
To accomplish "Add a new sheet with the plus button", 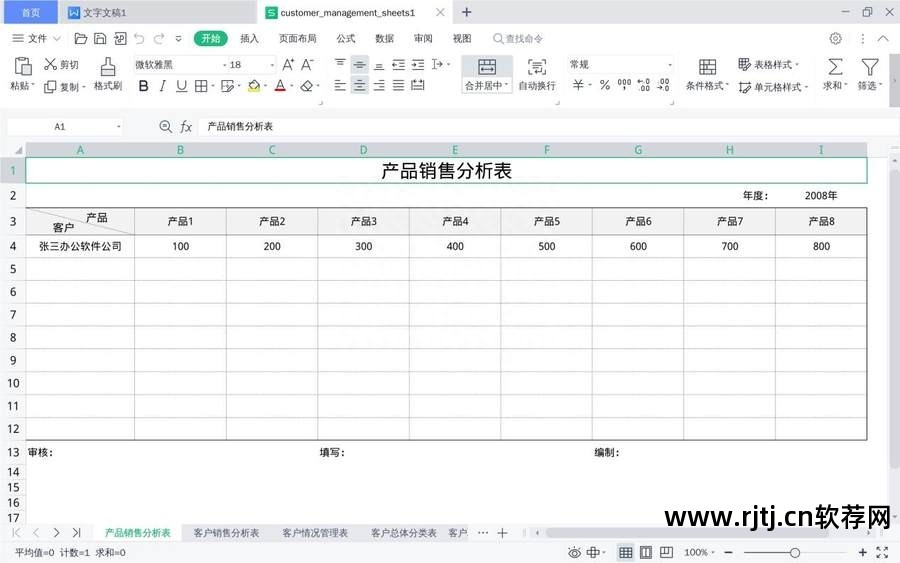I will (502, 533).
